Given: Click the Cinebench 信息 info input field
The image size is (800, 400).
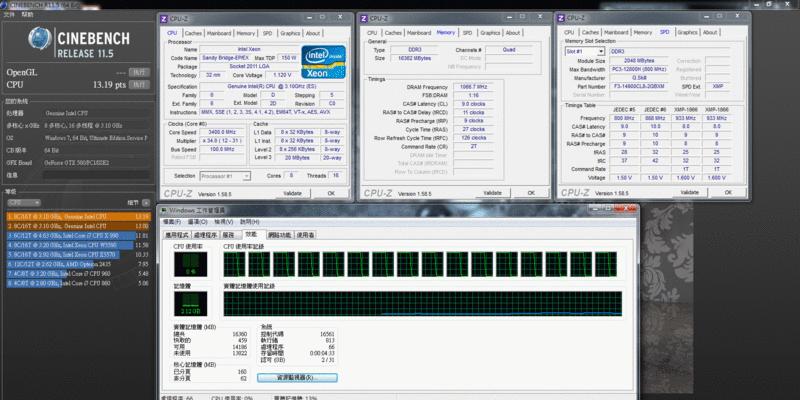Looking at the screenshot, I should point(96,175).
